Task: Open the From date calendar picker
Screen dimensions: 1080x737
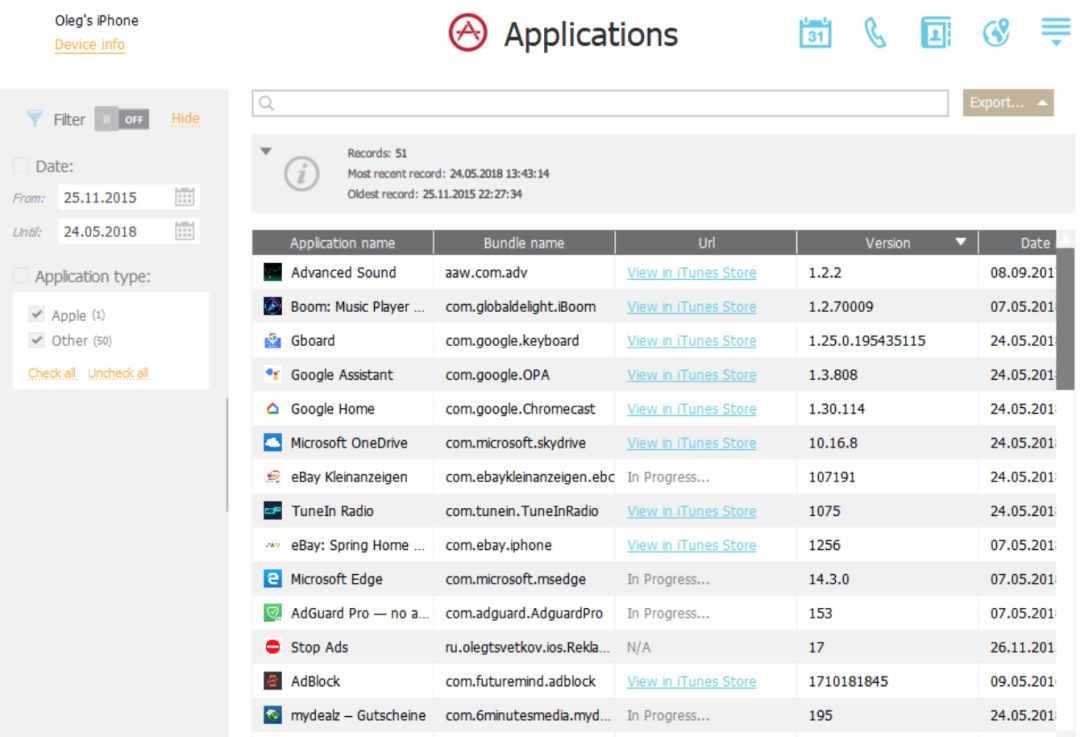Action: coord(185,197)
